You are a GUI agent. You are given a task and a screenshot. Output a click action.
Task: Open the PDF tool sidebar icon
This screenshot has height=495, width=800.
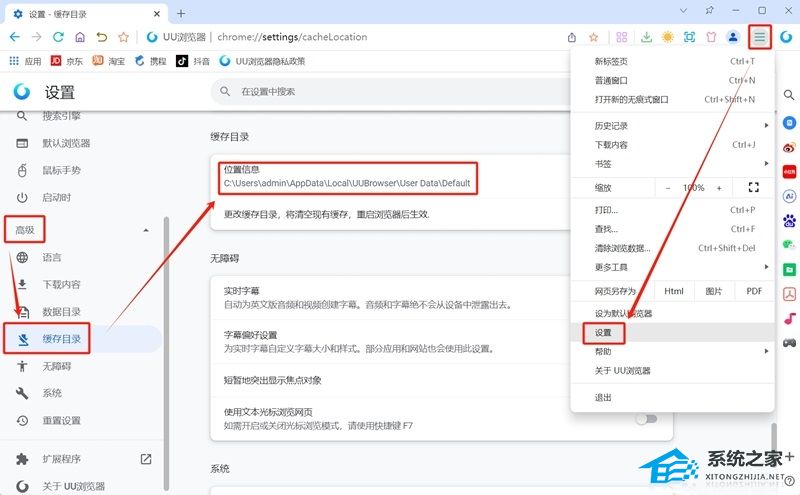point(789,294)
